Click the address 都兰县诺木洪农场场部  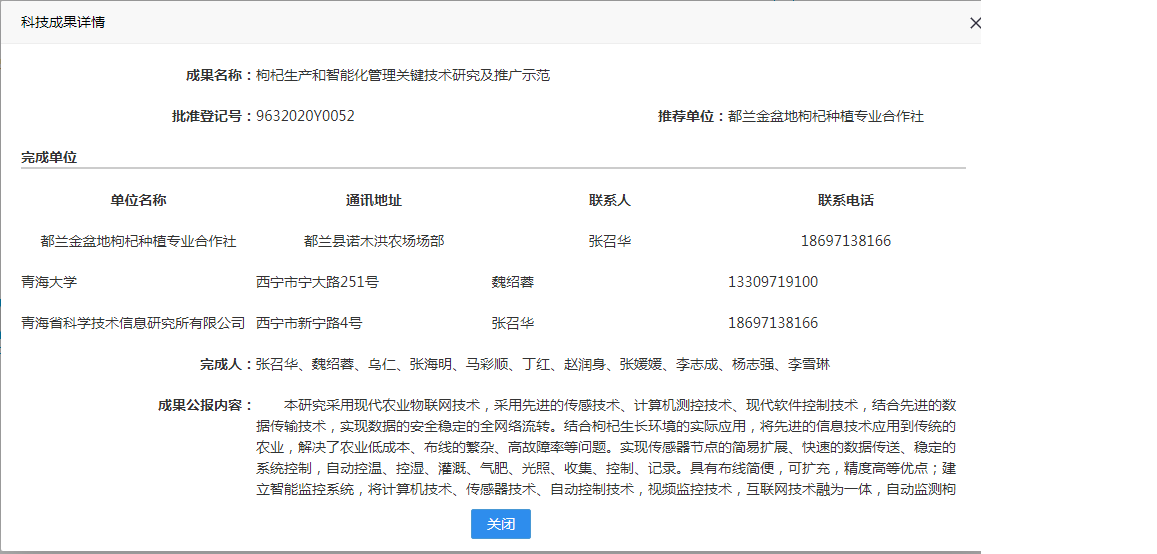[374, 241]
